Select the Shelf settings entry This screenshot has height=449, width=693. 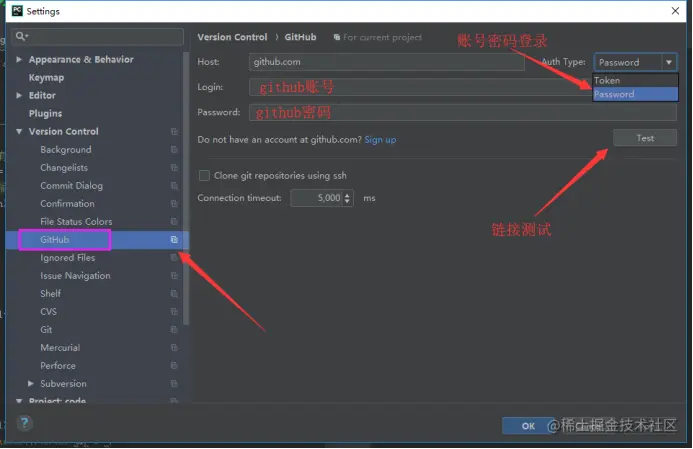pyautogui.click(x=51, y=293)
